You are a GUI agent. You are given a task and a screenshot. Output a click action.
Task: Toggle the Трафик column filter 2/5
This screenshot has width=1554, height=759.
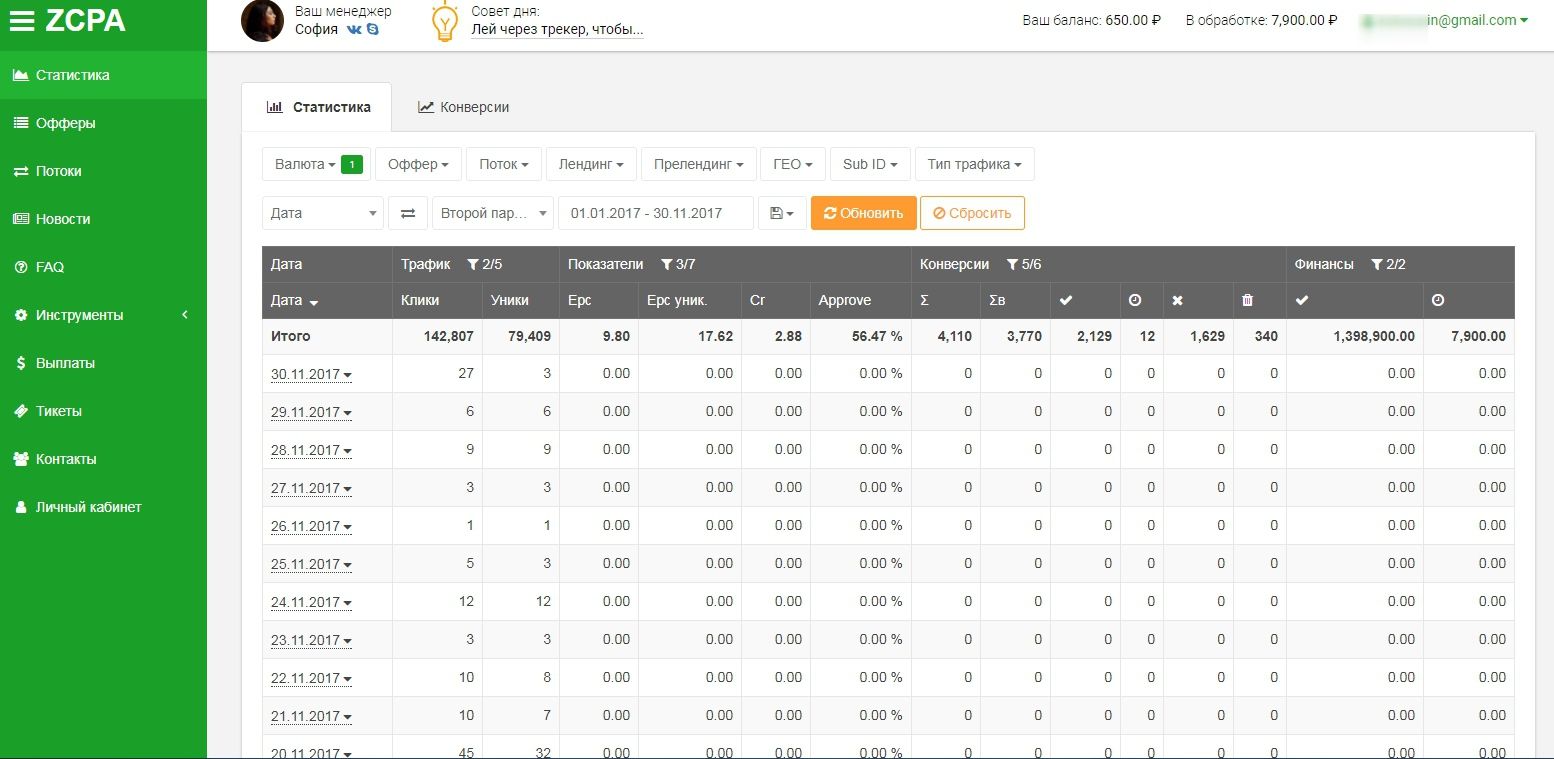(484, 264)
